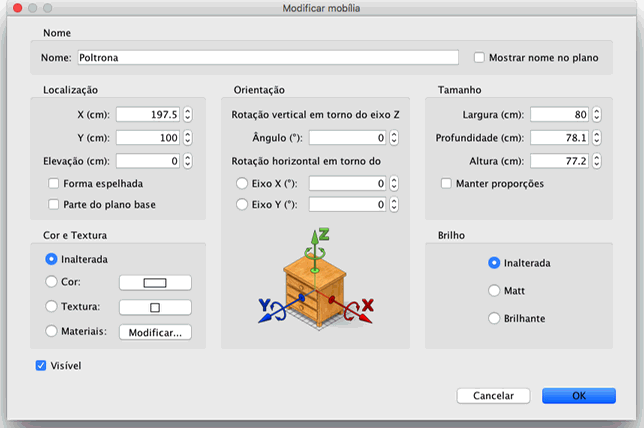
Task: Open the Textura chooser button
Action: tap(155, 307)
